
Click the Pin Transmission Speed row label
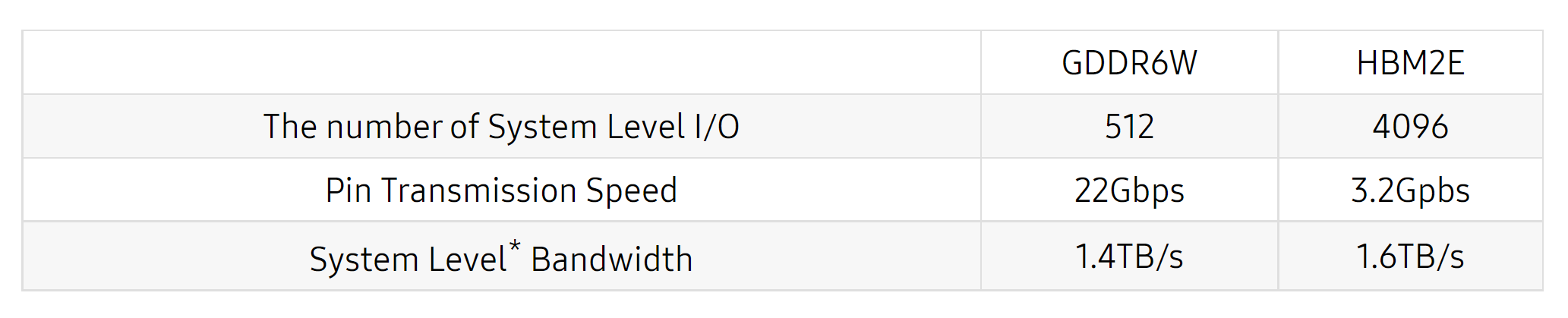pos(501,190)
